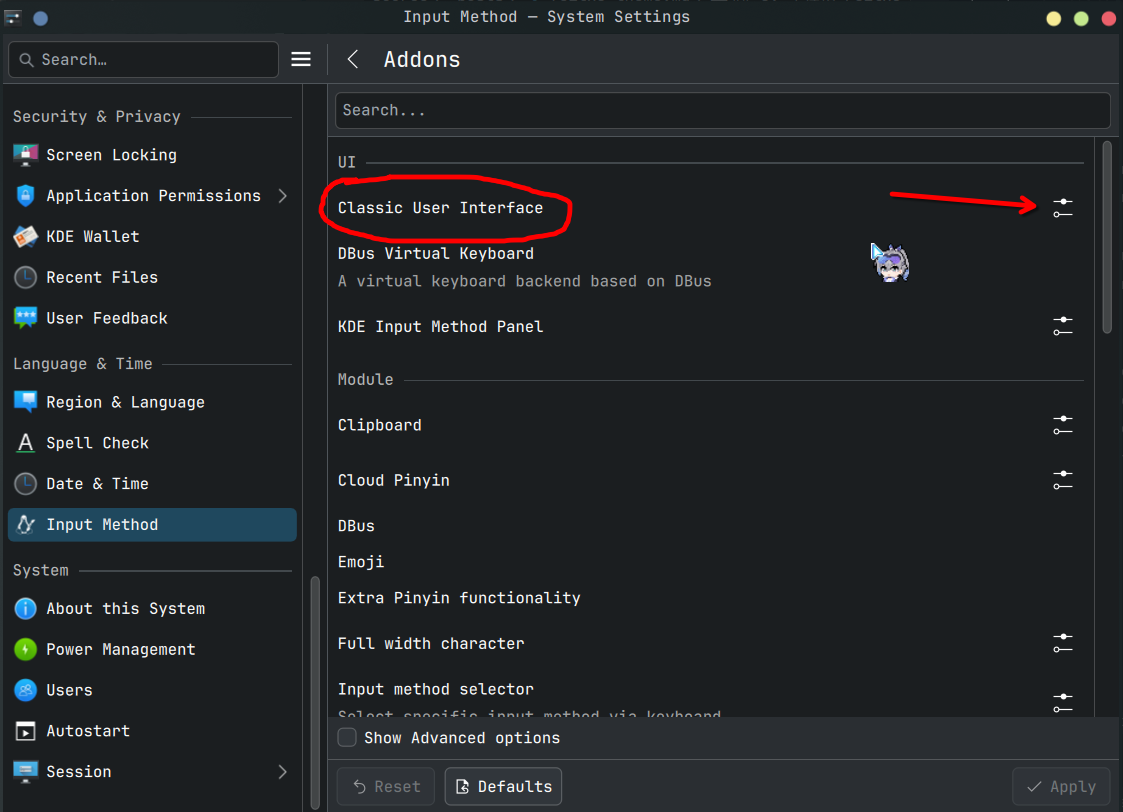Open Screen Locking settings

[x=111, y=155]
